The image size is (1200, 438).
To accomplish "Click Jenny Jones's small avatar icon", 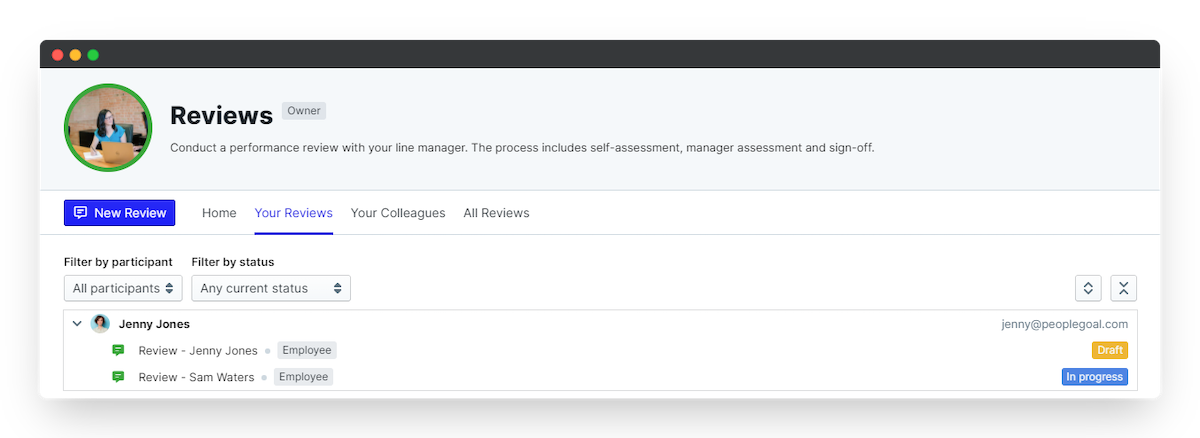I will [x=100, y=324].
